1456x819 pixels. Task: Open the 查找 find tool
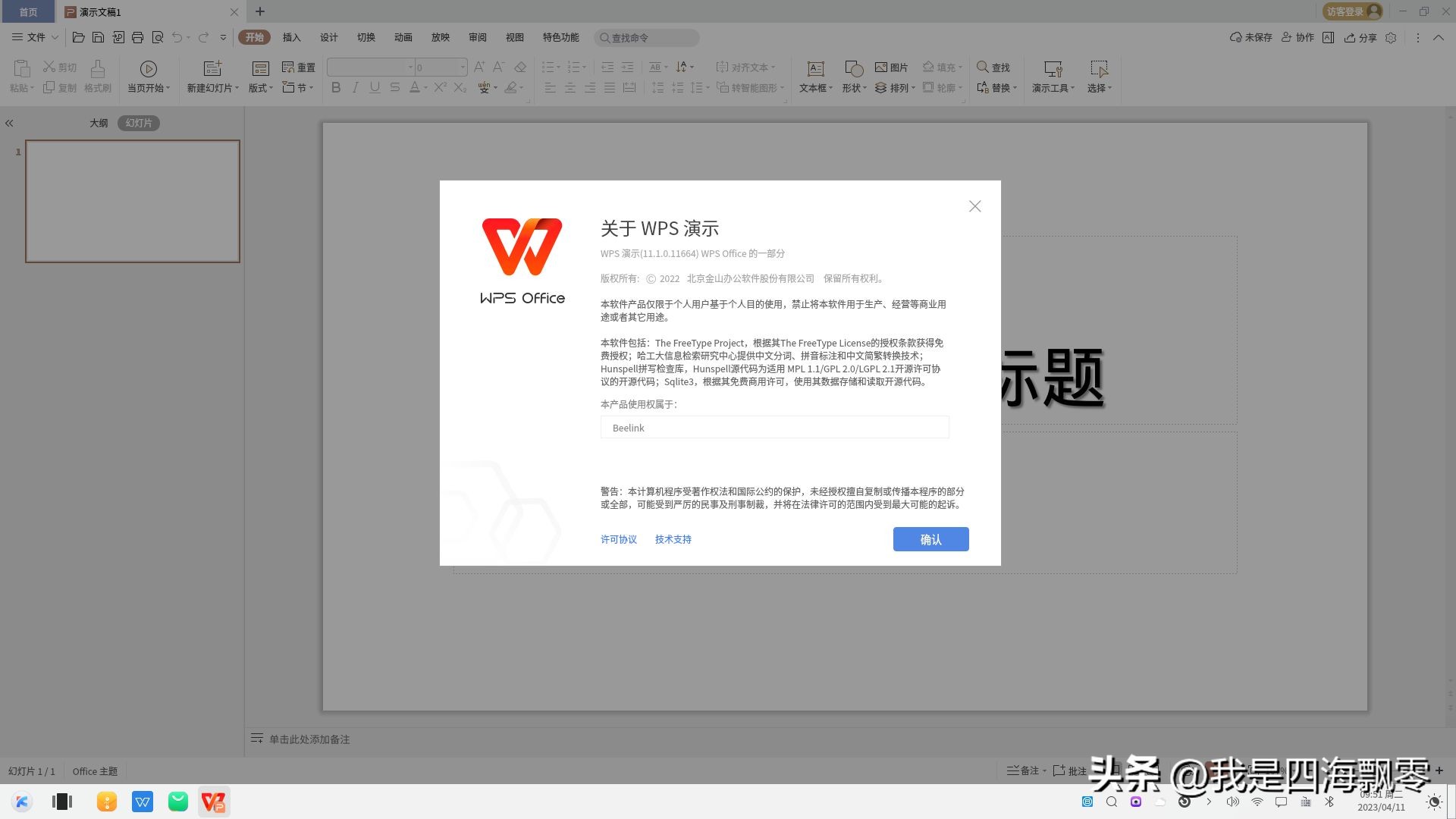995,67
